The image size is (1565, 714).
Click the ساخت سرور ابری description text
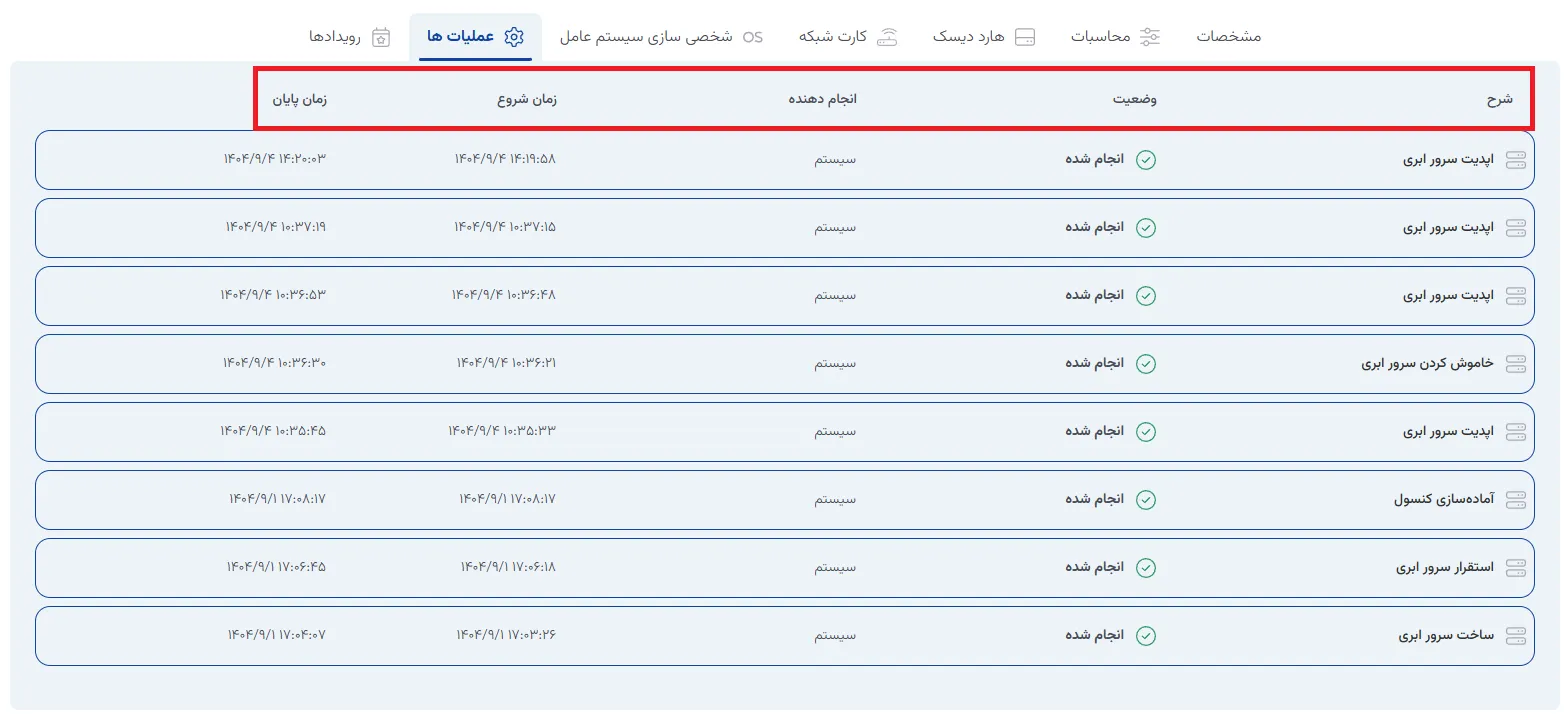(x=1446, y=636)
